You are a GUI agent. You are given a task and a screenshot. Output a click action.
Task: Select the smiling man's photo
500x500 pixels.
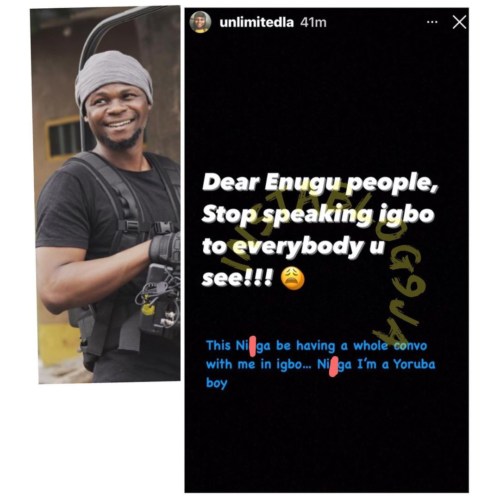coord(106,195)
